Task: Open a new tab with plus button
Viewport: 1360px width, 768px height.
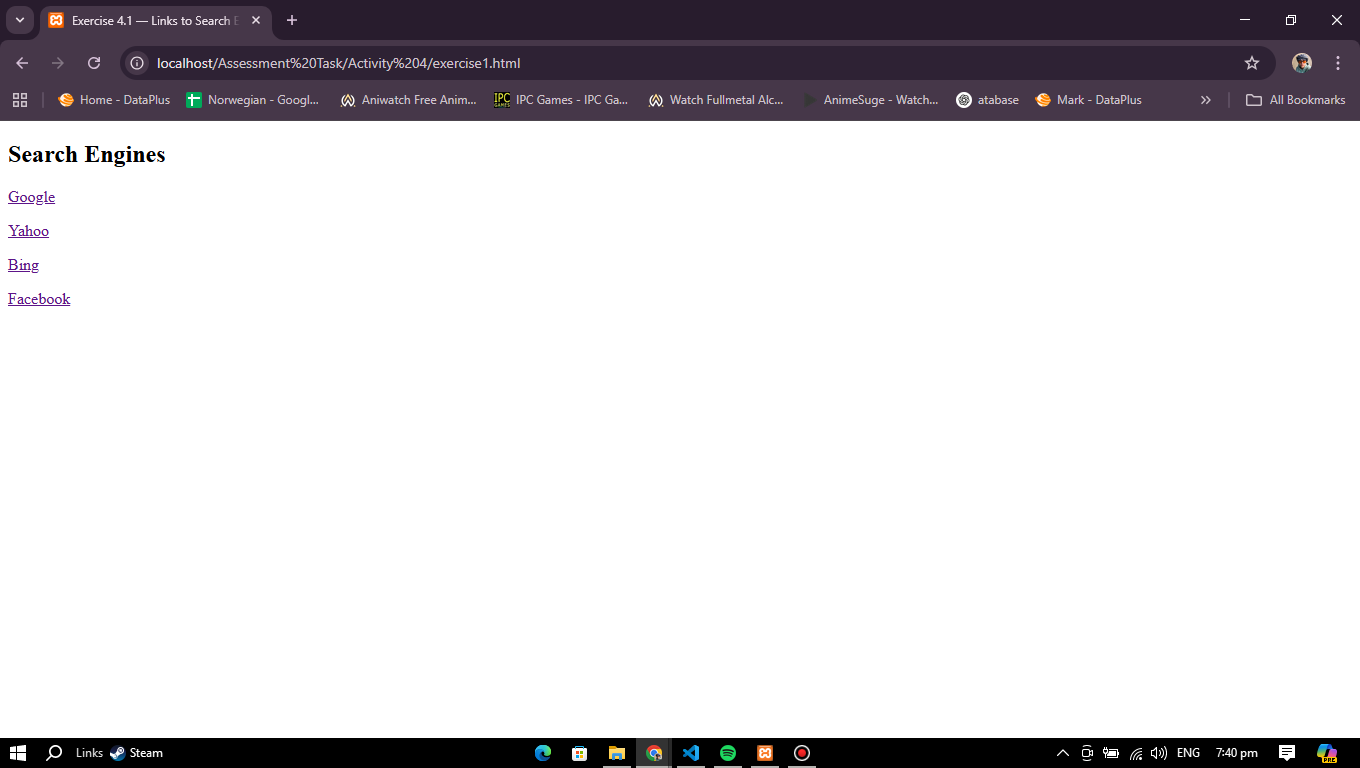Action: 291,20
